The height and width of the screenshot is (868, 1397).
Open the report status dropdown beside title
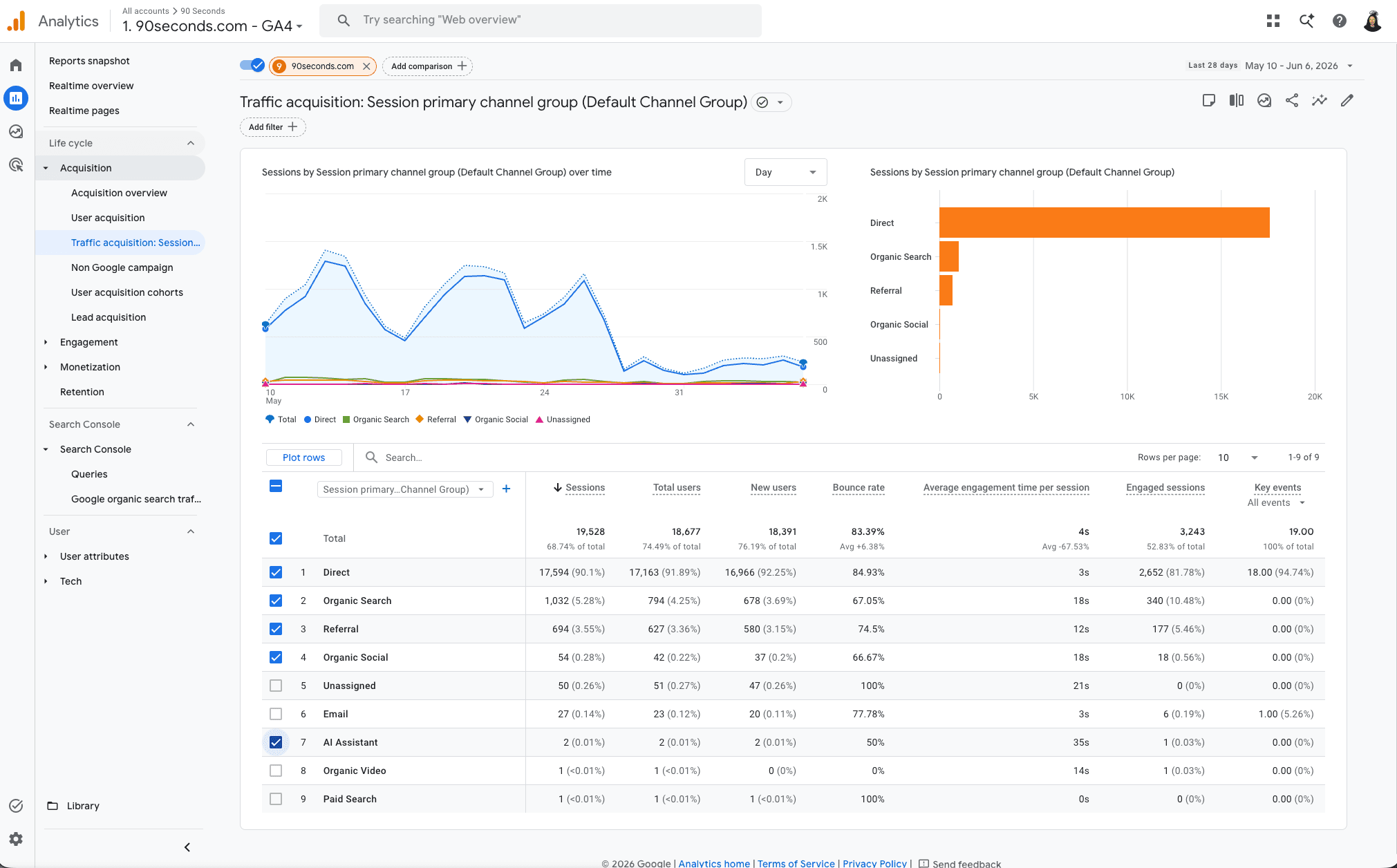771,102
